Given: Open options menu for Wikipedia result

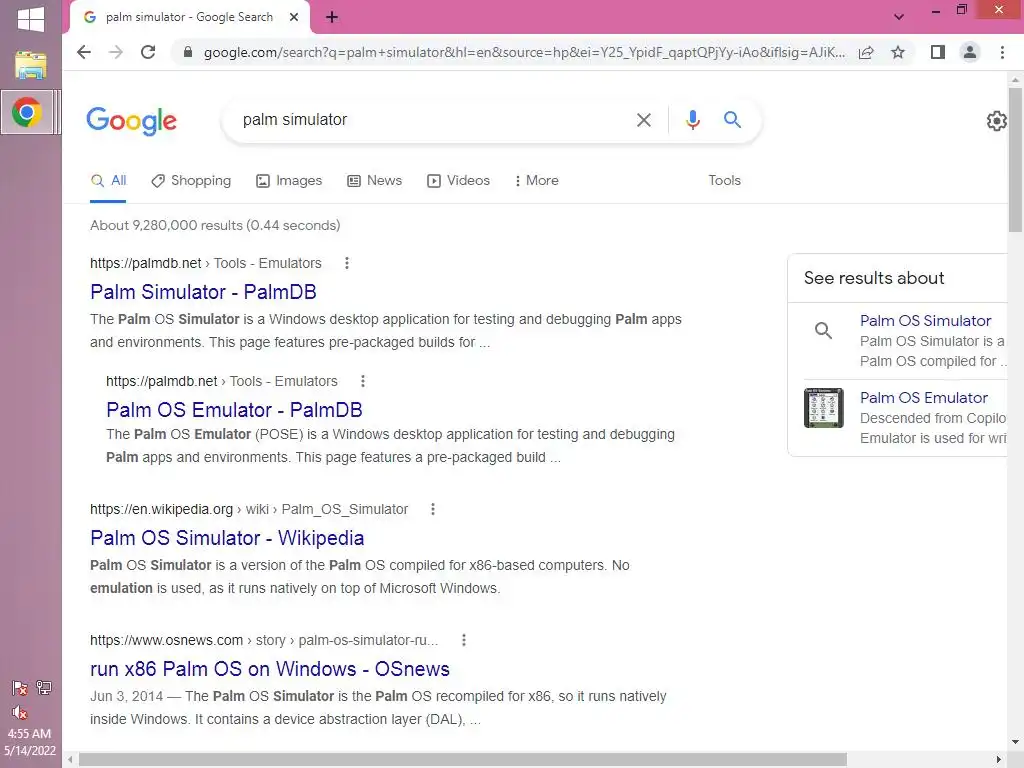Looking at the screenshot, I should [432, 509].
